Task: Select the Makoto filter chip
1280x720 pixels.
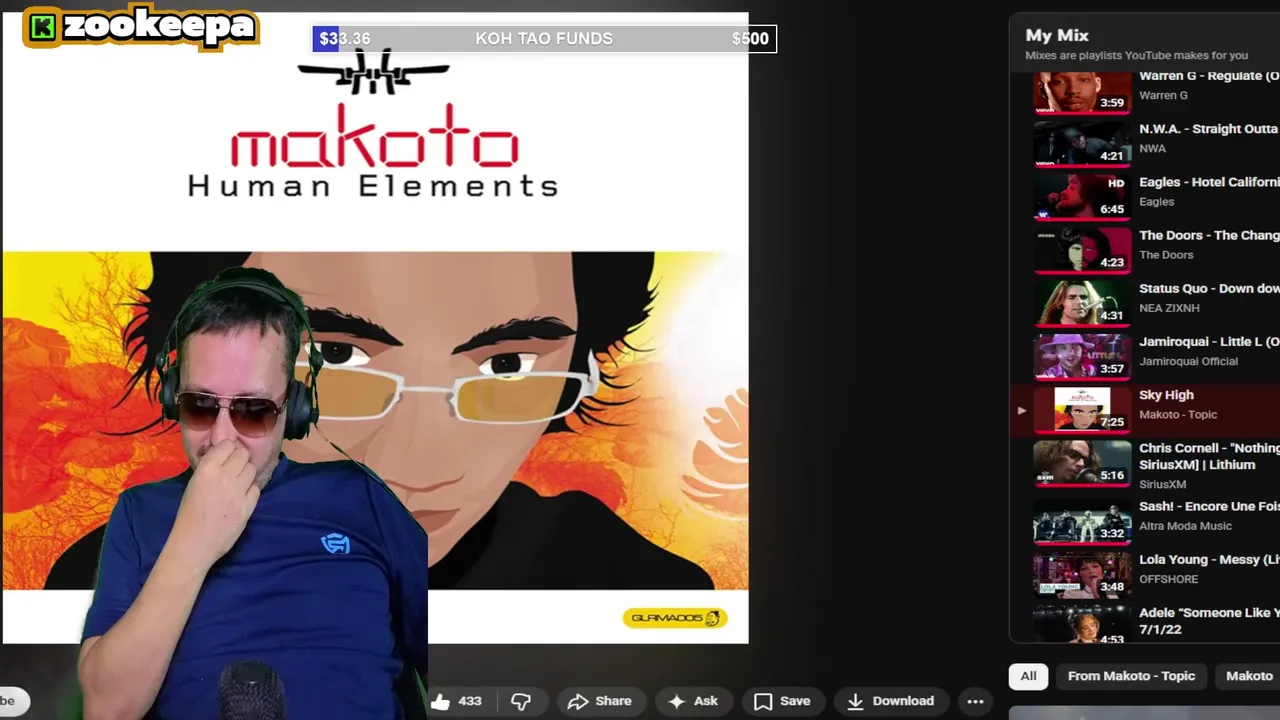Action: click(1249, 676)
